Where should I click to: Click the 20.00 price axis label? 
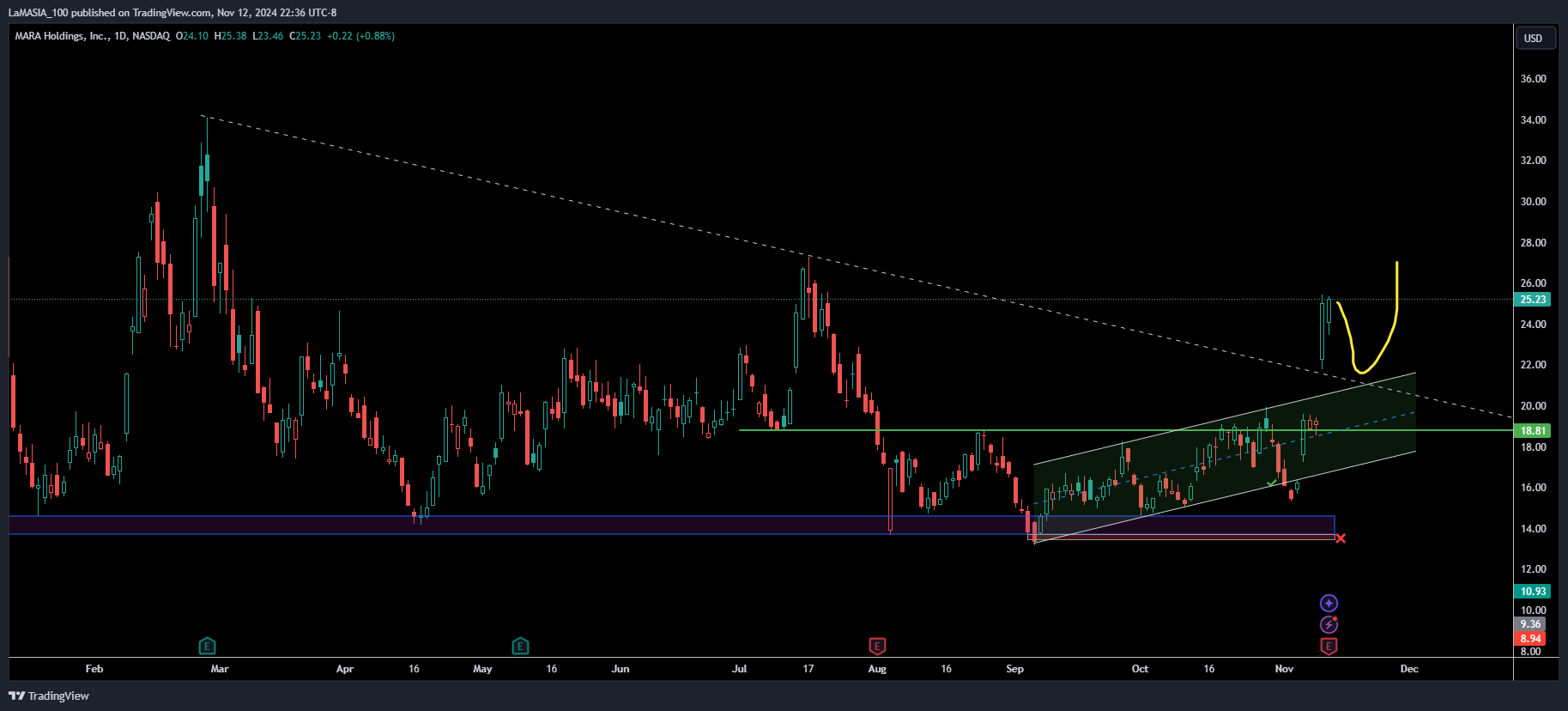pyautogui.click(x=1533, y=406)
